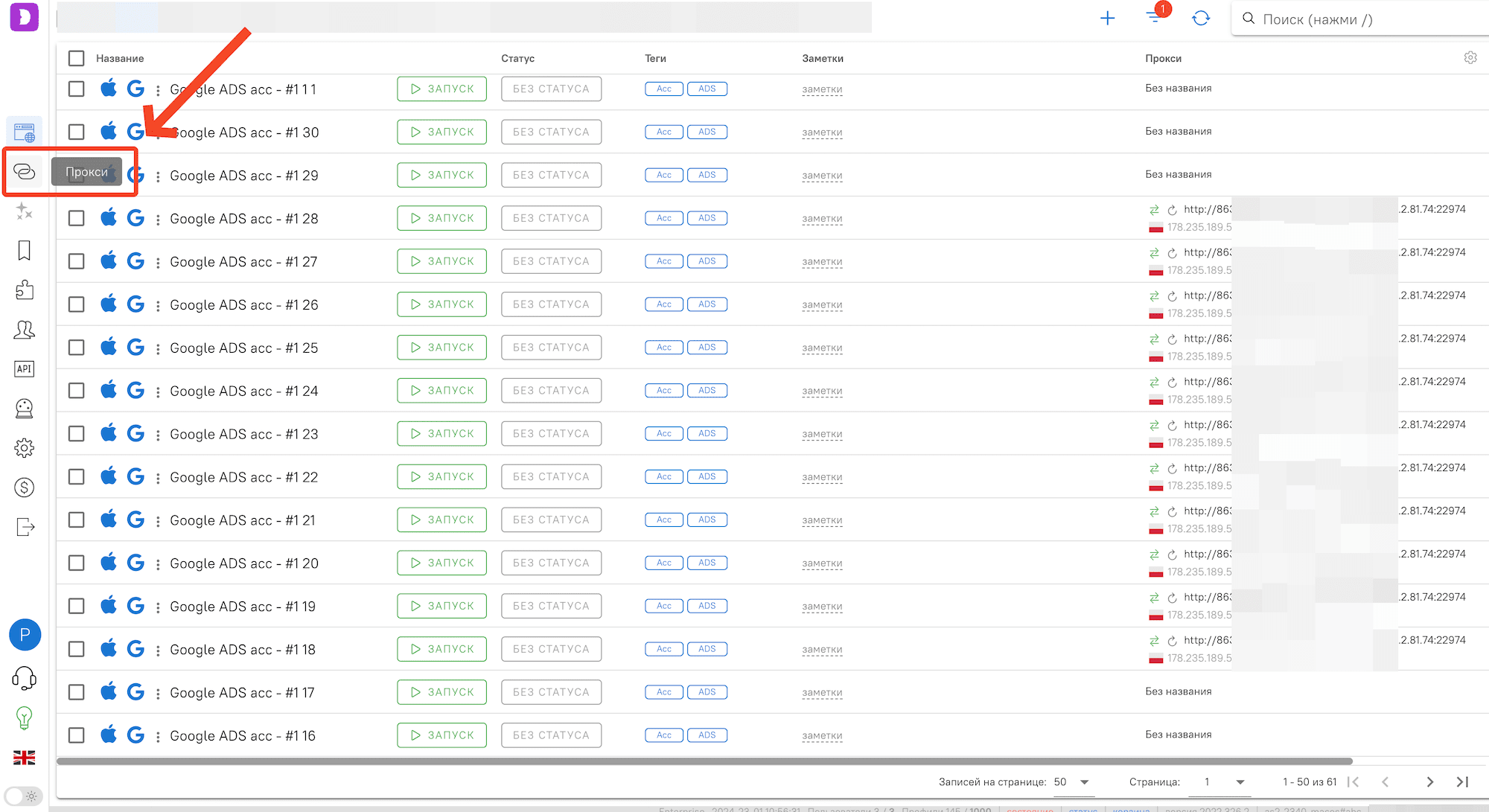Click the plus icon to add profile
This screenshot has height=812, width=1489.
1108,19
